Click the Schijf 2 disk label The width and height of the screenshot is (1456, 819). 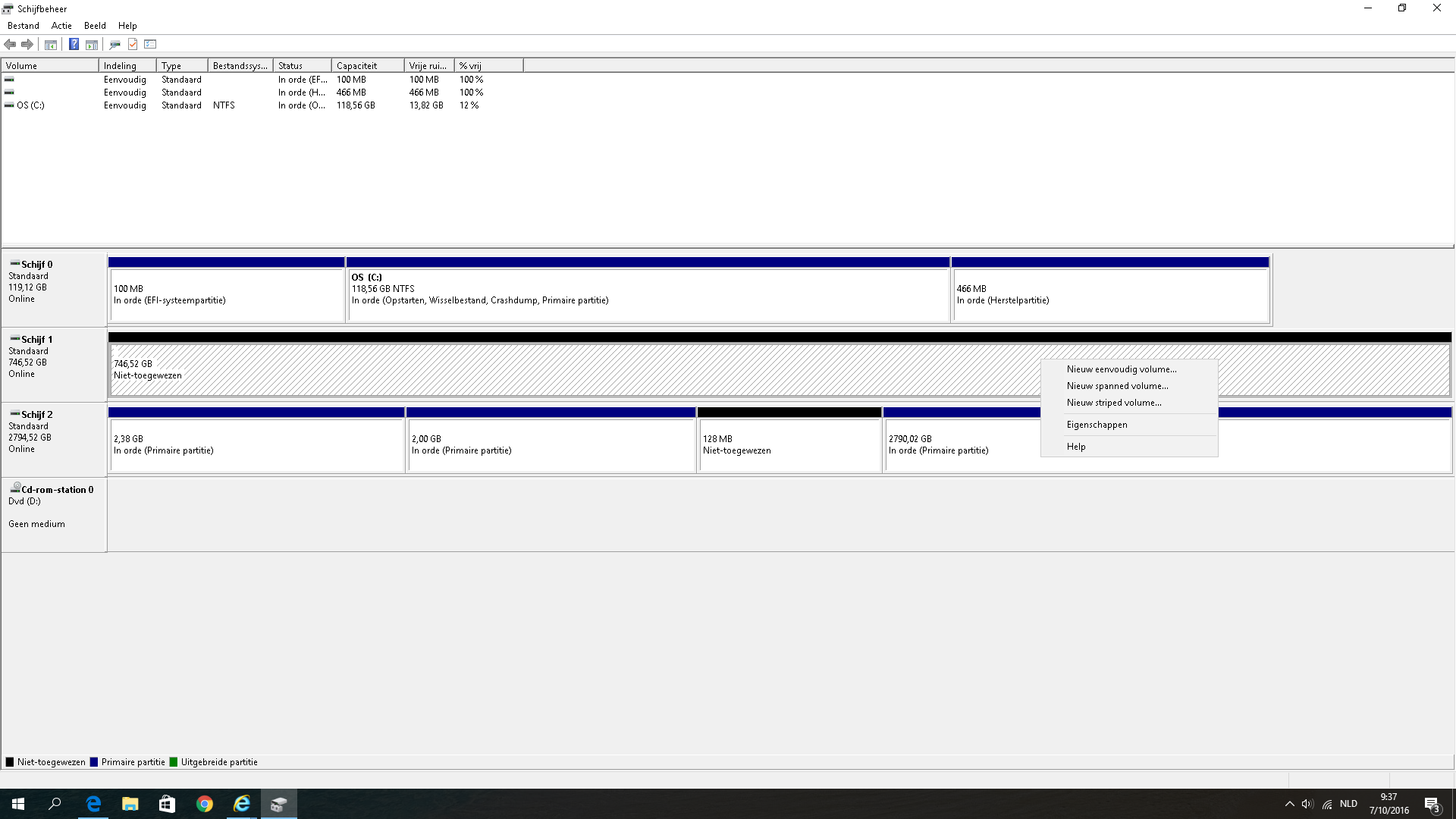tap(37, 415)
